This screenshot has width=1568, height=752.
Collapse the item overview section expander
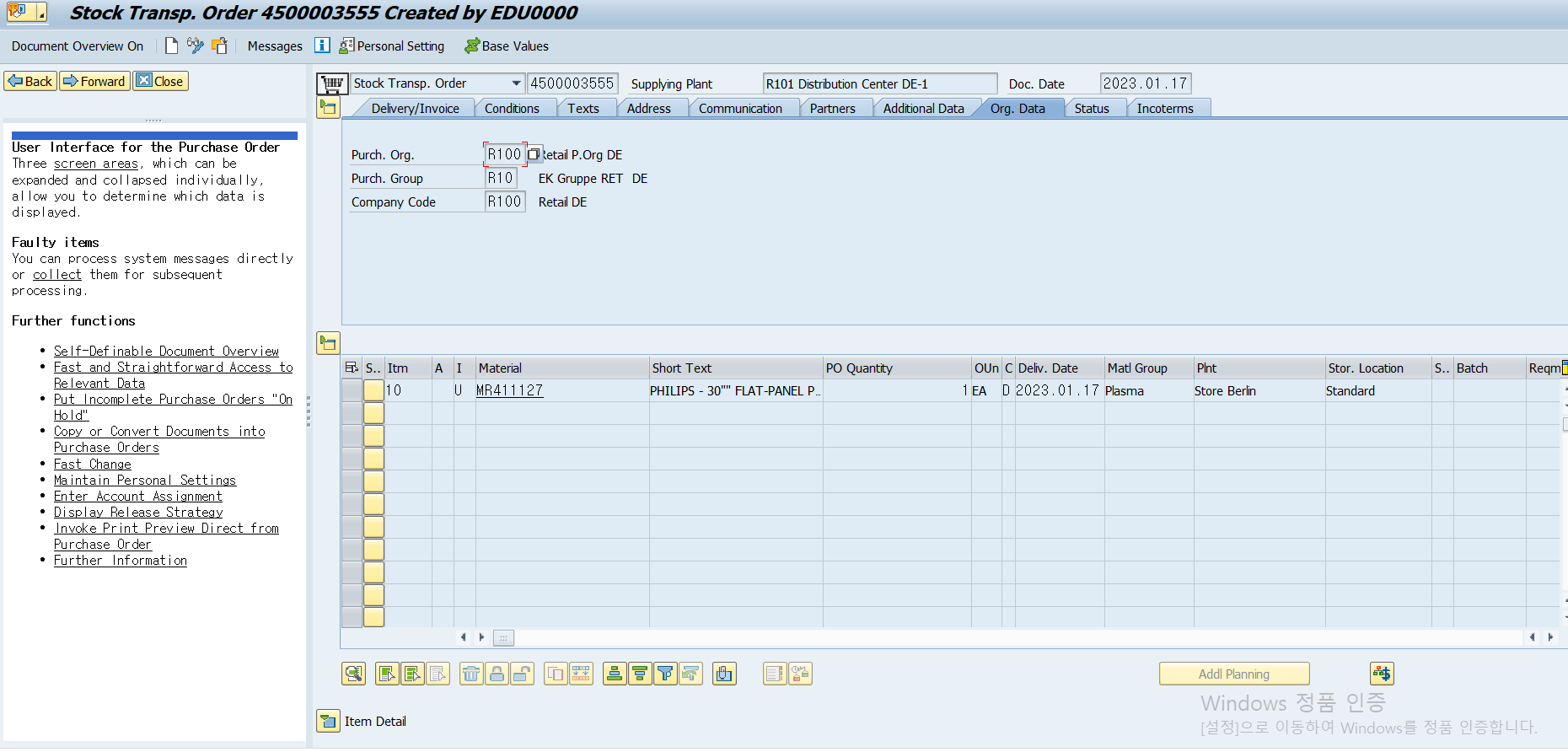coord(328,343)
